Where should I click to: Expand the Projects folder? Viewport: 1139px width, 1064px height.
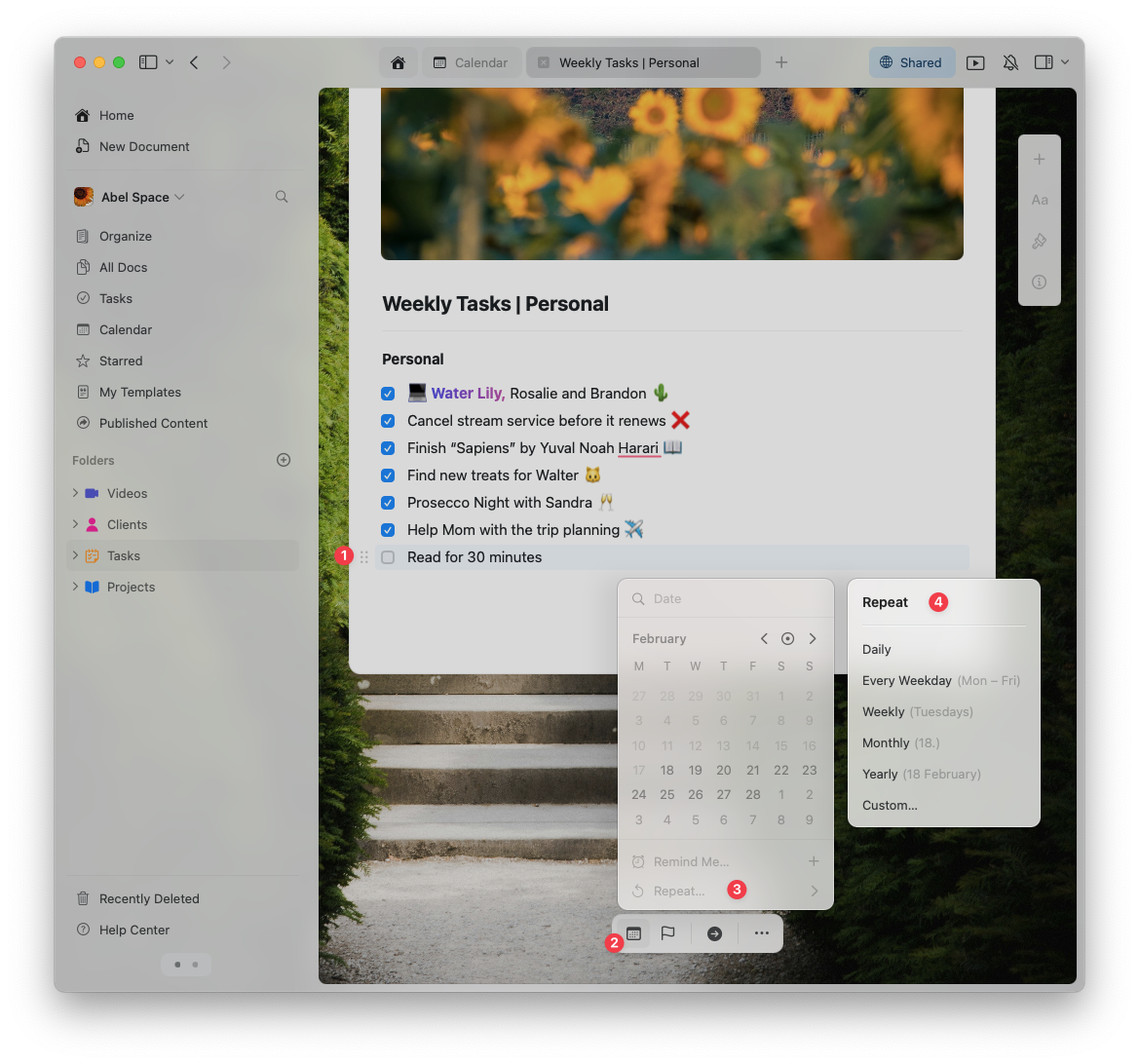tap(76, 587)
